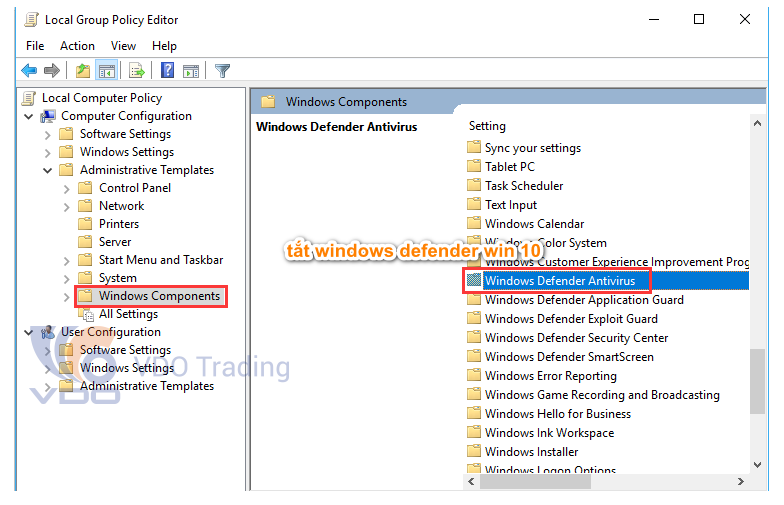
Task: Click the scroll down arrow
Action: (757, 465)
